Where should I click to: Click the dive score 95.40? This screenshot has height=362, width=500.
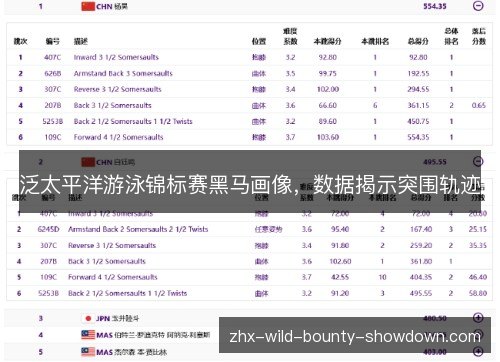[x=340, y=229]
